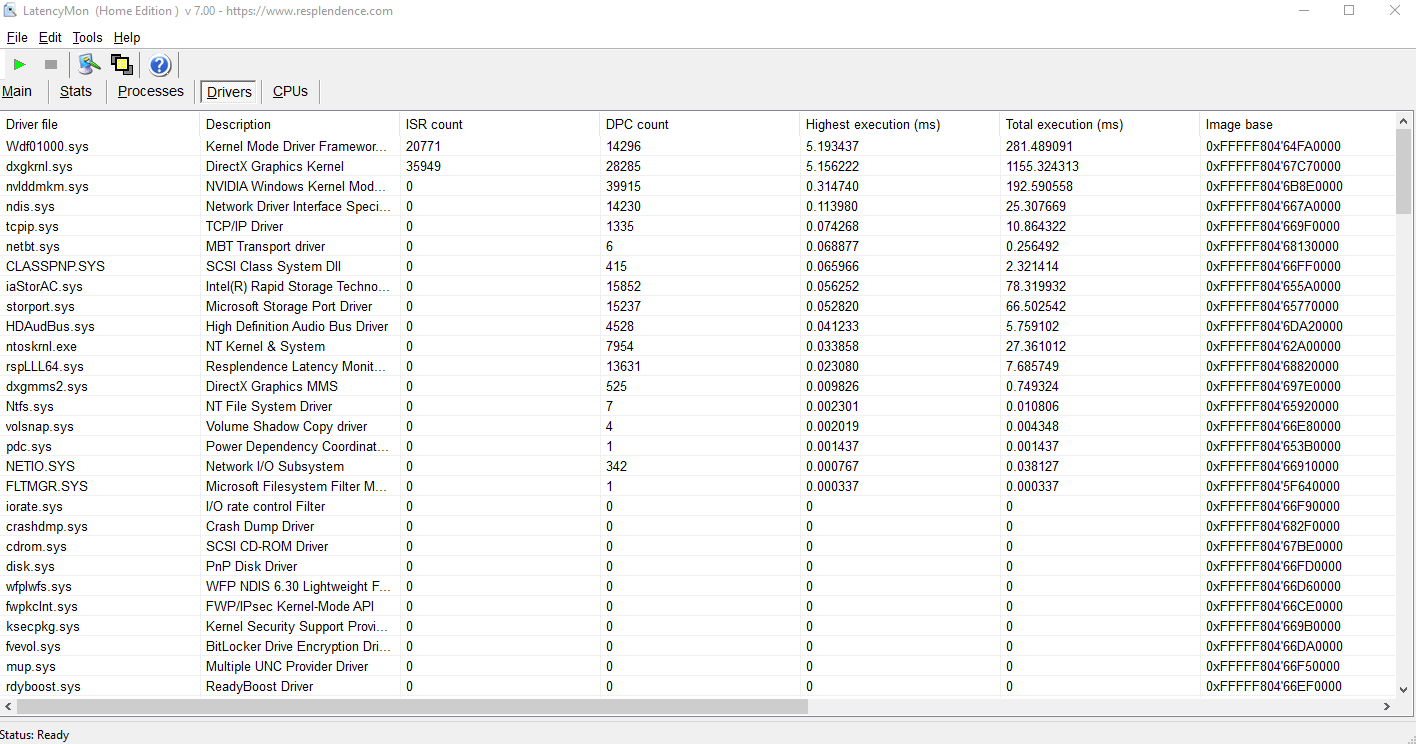Click the LatencyMon app icon in title bar

[11, 11]
